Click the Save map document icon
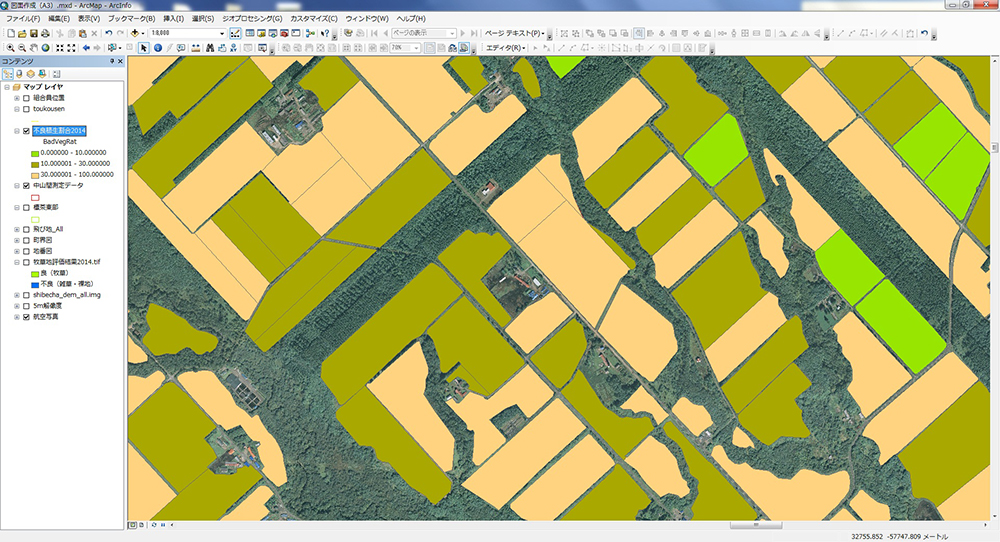Viewport: 1000px width, 542px height. (33, 33)
